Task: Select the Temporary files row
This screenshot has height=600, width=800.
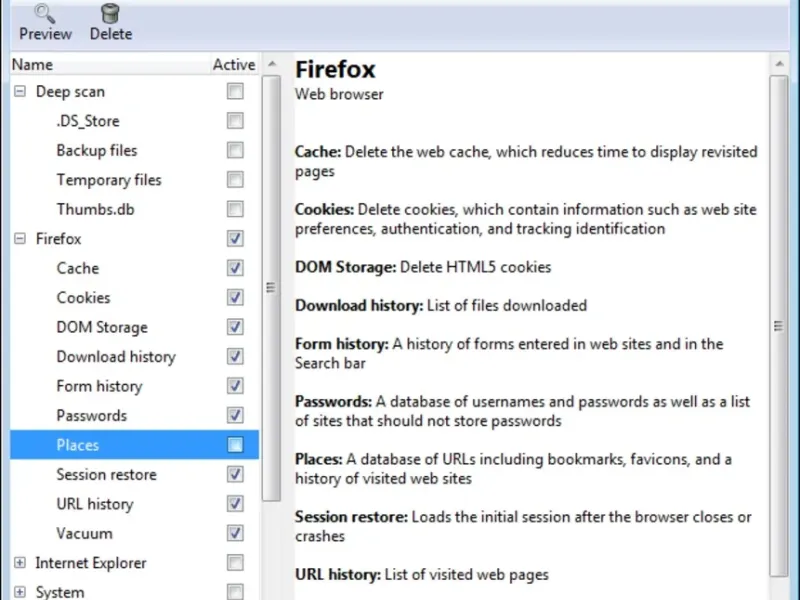Action: coord(135,180)
